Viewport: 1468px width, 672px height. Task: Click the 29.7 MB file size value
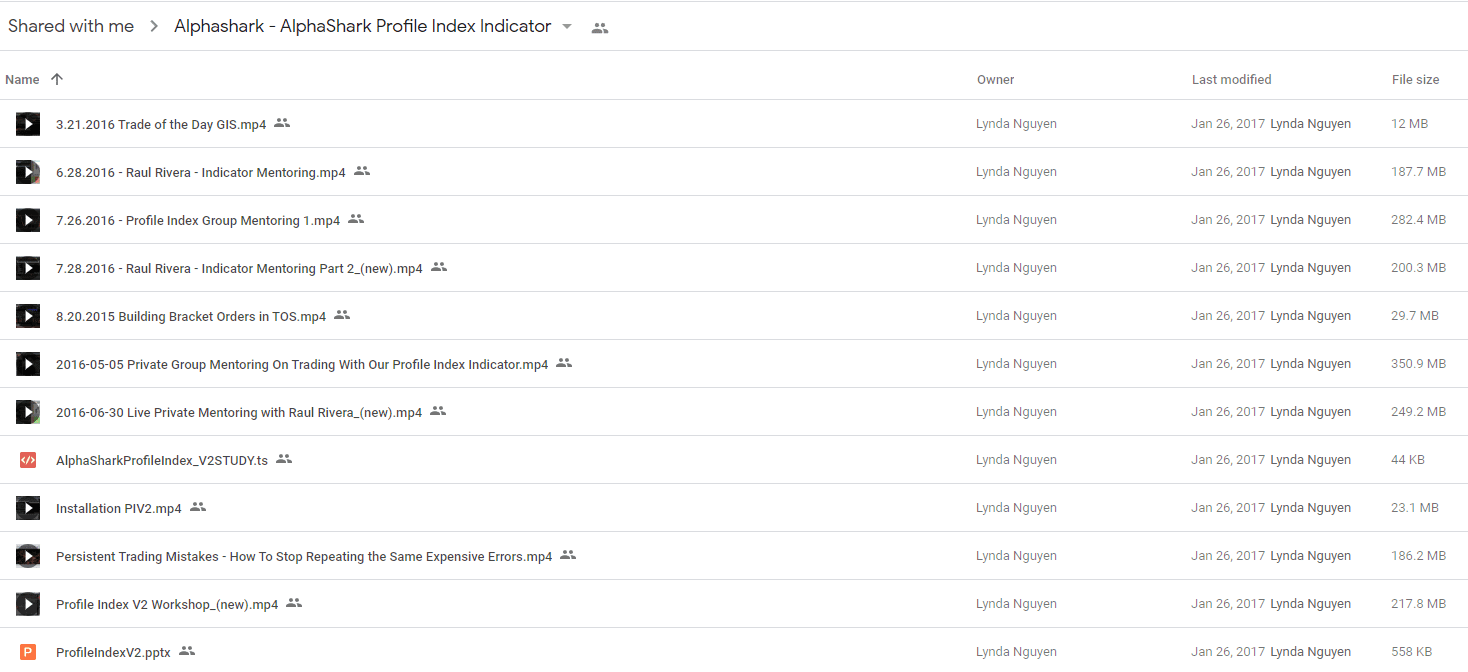tap(1415, 316)
